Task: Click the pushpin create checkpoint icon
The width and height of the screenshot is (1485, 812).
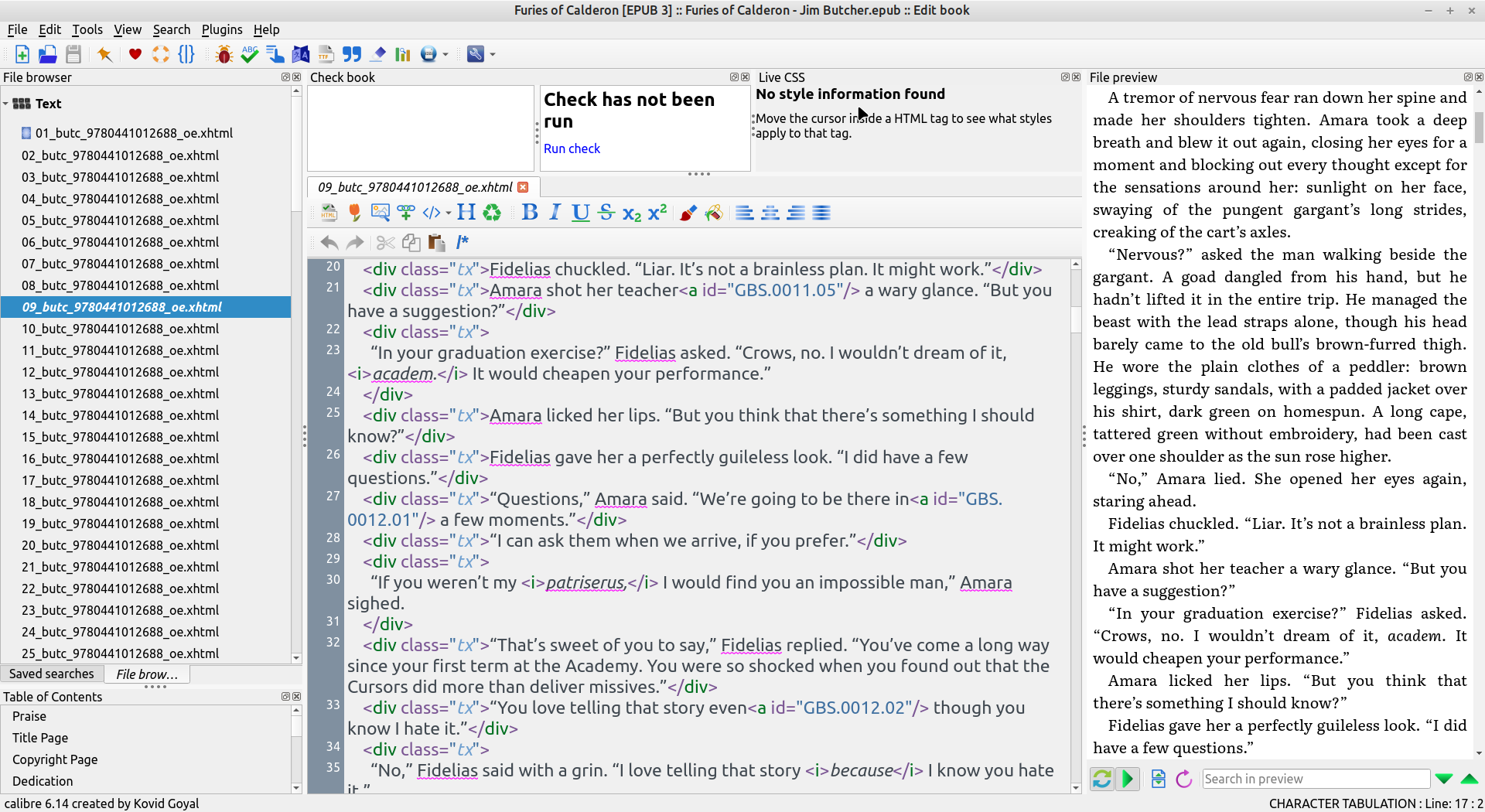Action: 104,54
